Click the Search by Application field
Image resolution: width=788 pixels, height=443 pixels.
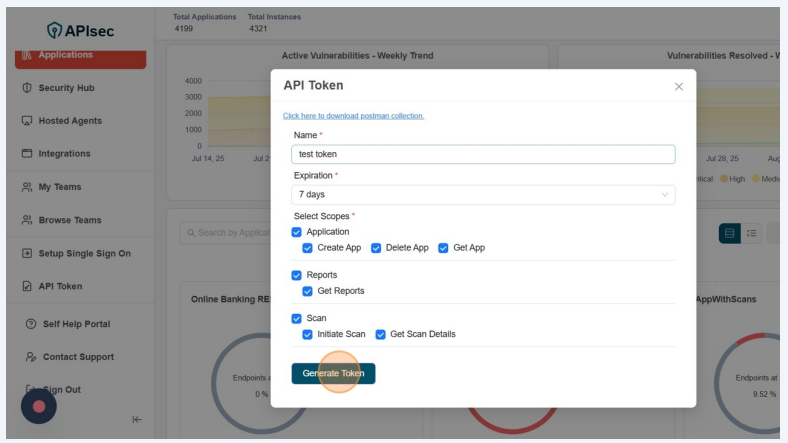pyautogui.click(x=226, y=233)
